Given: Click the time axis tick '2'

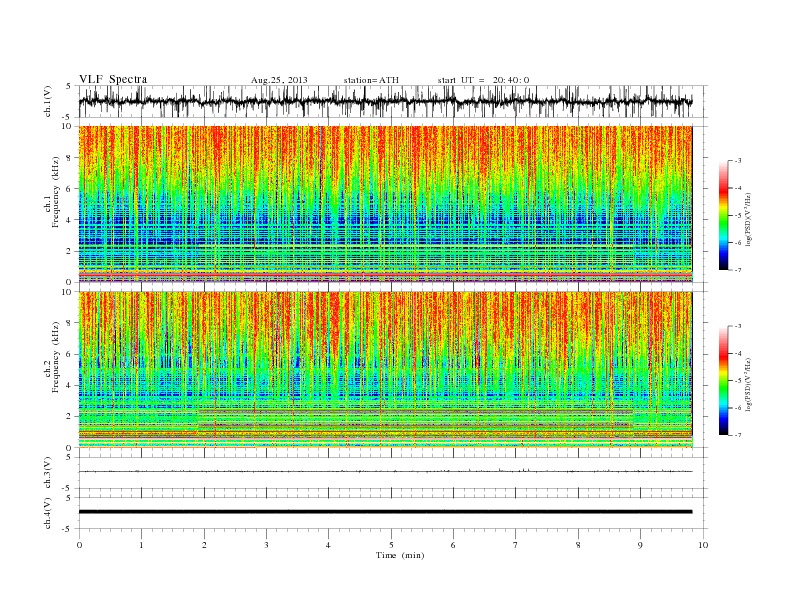Looking at the screenshot, I should 204,545.
